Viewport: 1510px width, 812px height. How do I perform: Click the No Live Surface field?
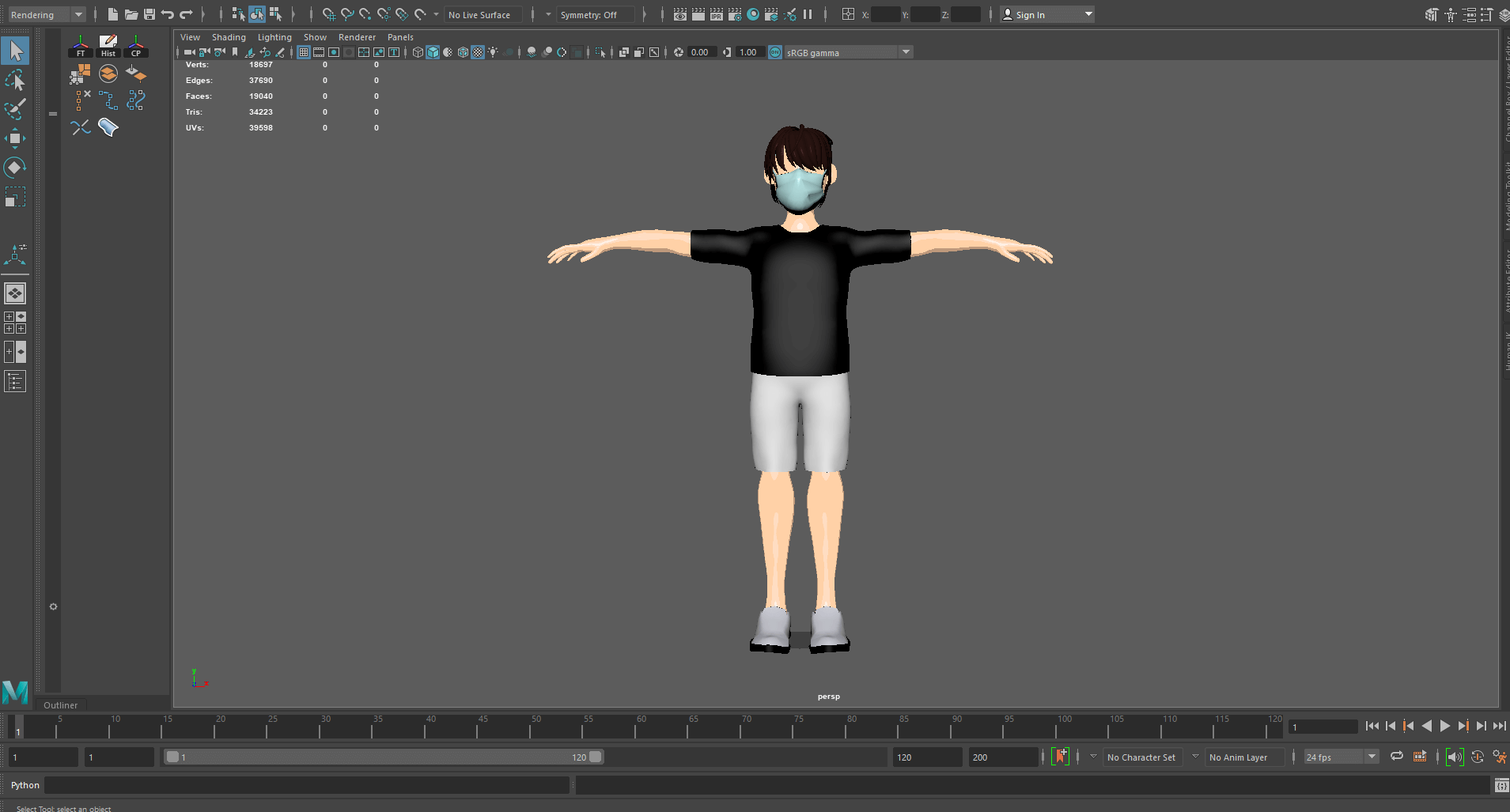(483, 14)
